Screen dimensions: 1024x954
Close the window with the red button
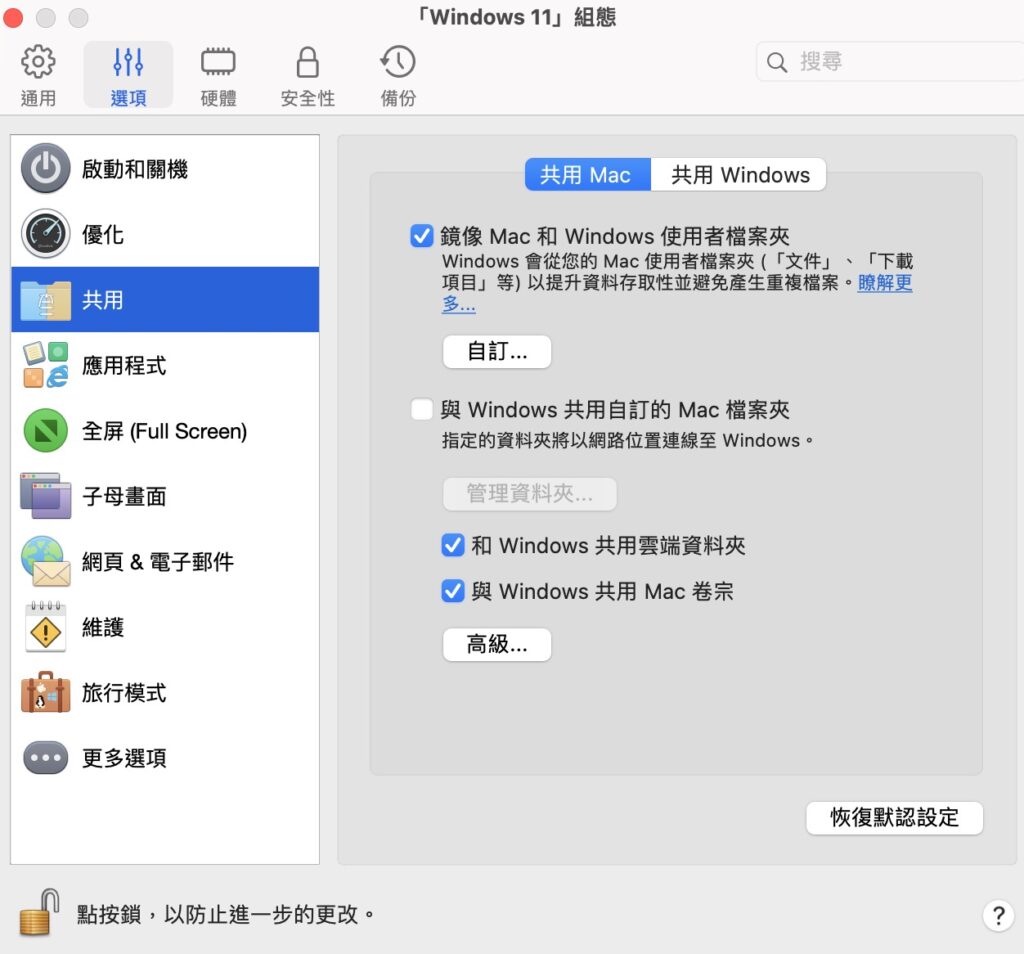(x=14, y=18)
